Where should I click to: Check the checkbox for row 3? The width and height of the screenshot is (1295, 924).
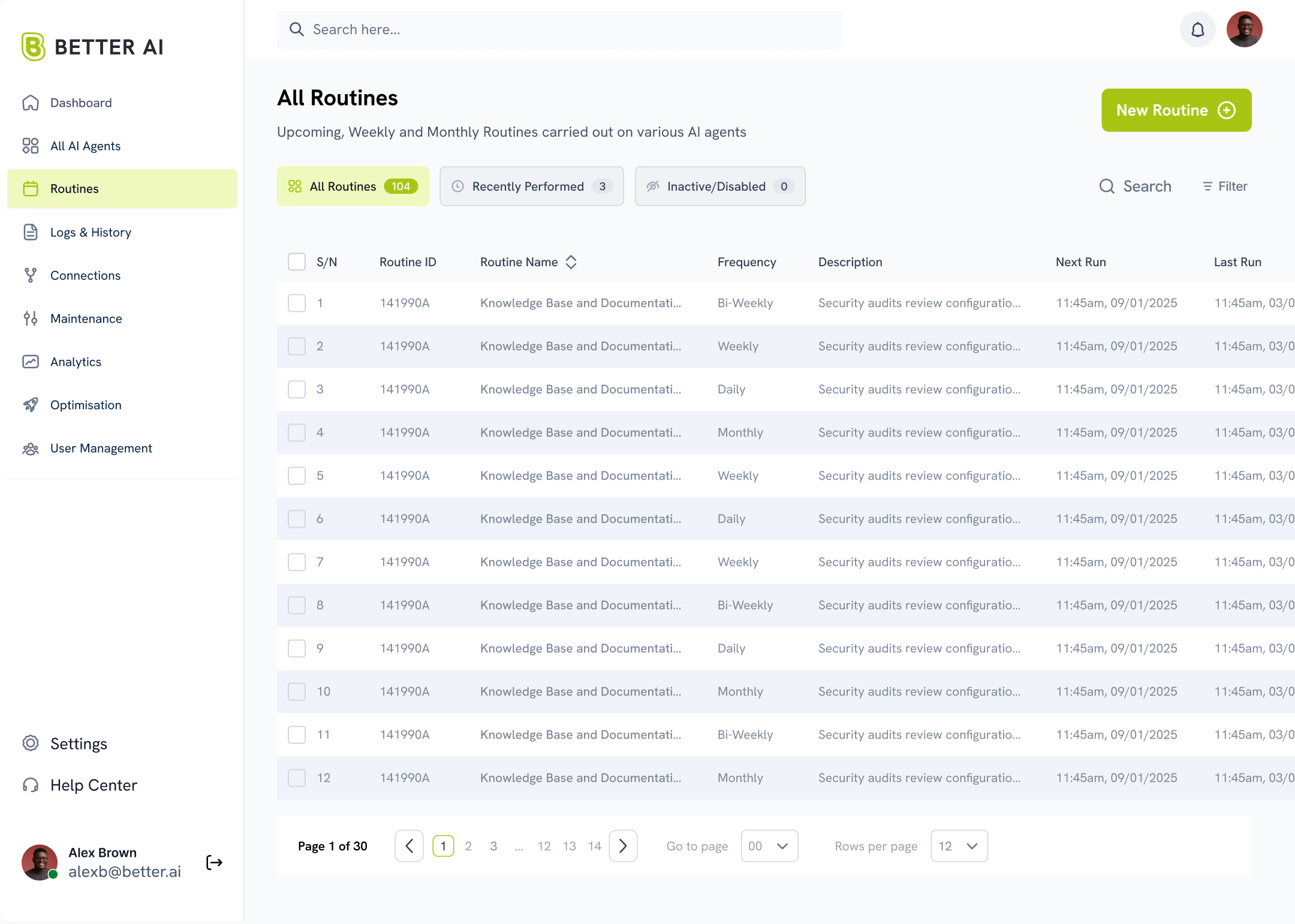click(297, 389)
